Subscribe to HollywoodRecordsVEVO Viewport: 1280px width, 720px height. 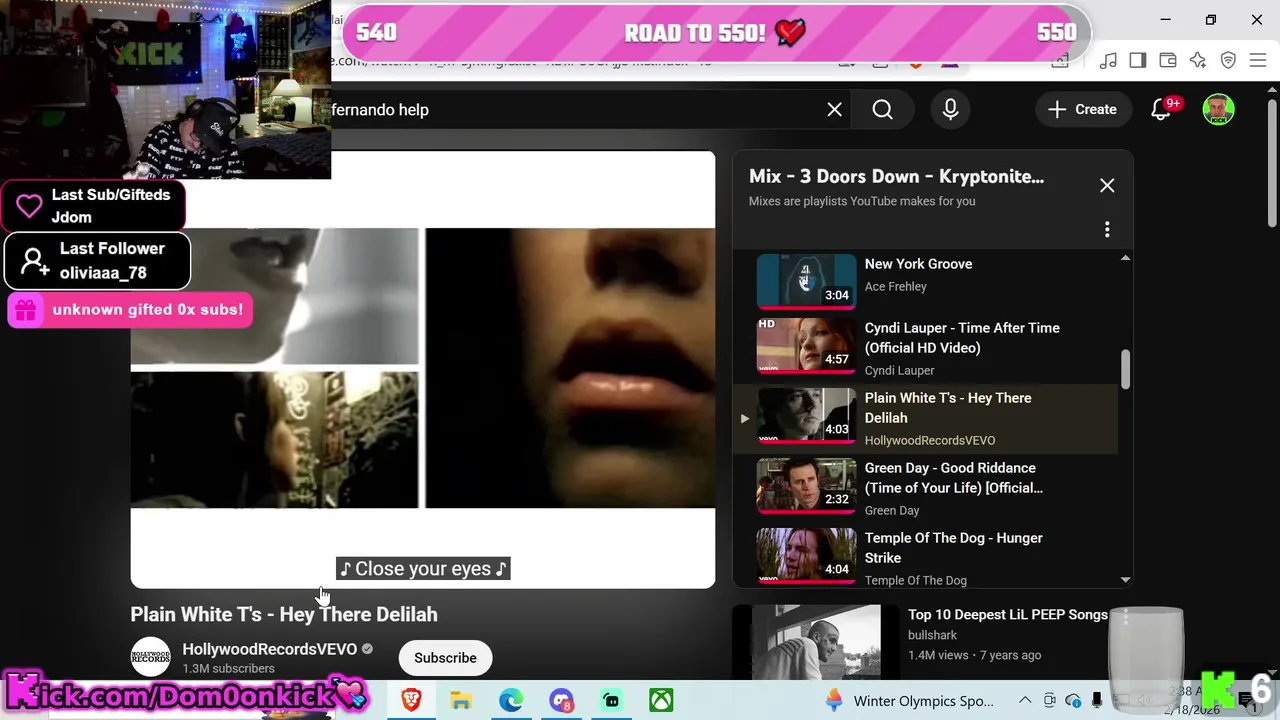(x=445, y=658)
